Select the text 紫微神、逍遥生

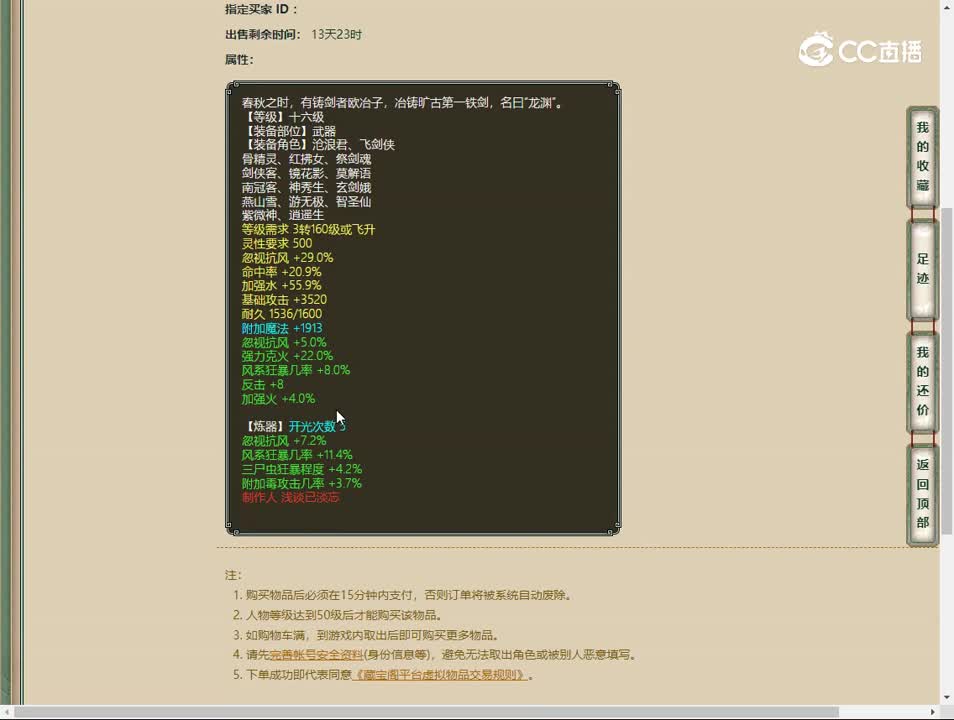click(283, 215)
